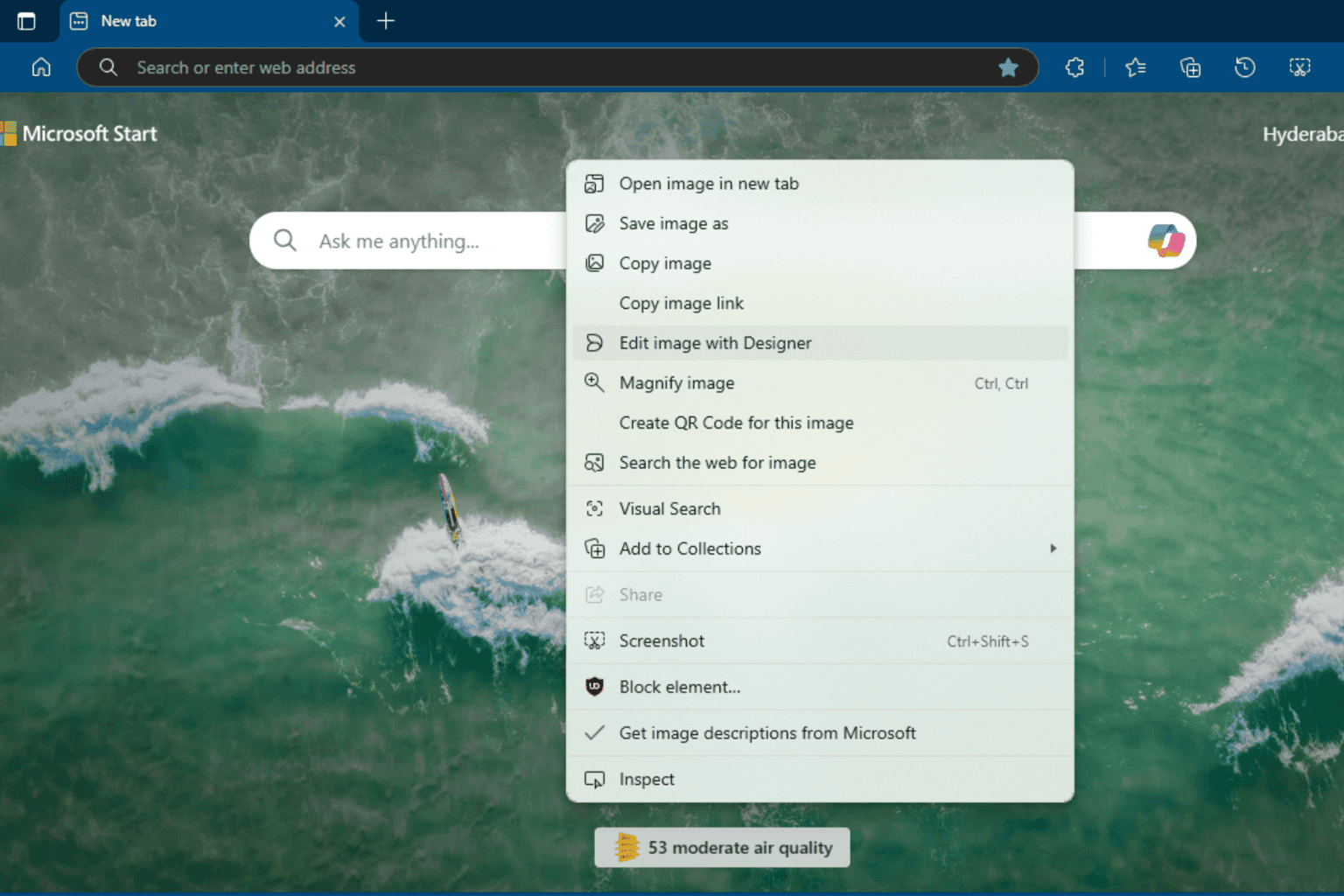The image size is (1344, 896).
Task: Open Microsoft Start logo link
Action: click(x=79, y=134)
